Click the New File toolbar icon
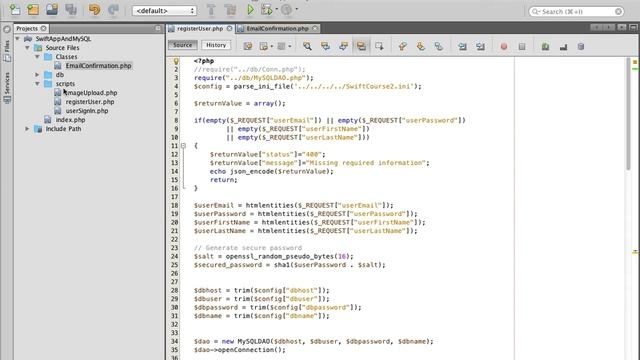This screenshot has width=640, height=360. pyautogui.click(x=15, y=9)
